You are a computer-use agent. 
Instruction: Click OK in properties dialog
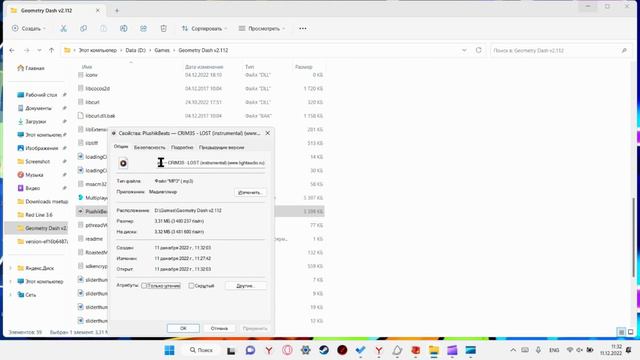coord(183,328)
